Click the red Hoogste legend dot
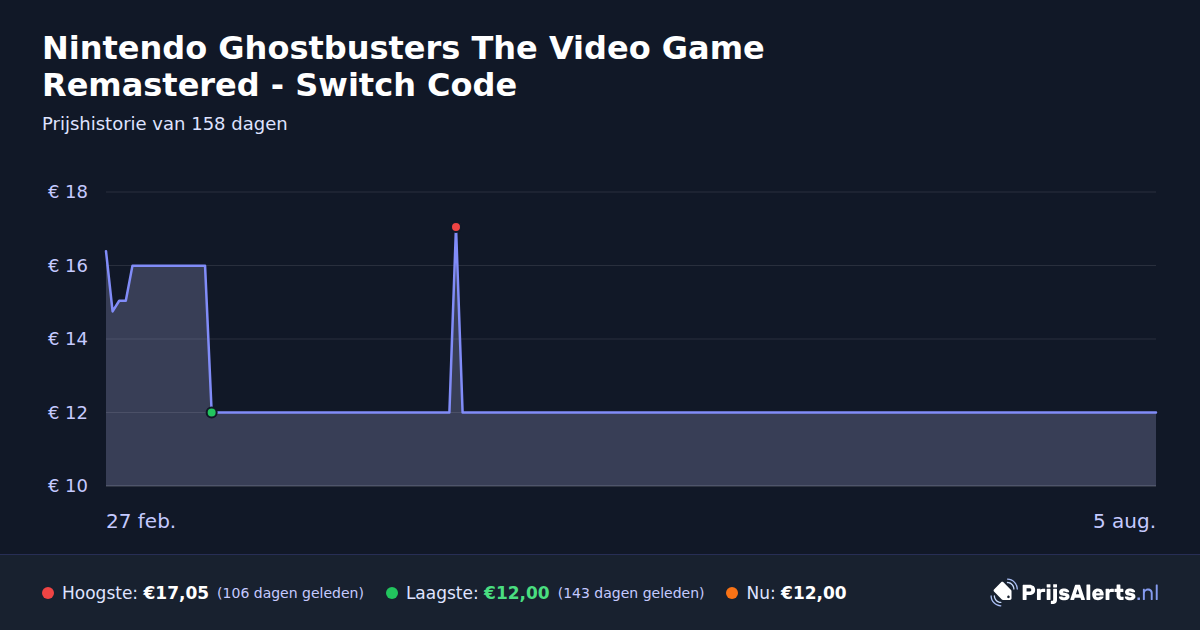The image size is (1200, 630). pyautogui.click(x=48, y=593)
